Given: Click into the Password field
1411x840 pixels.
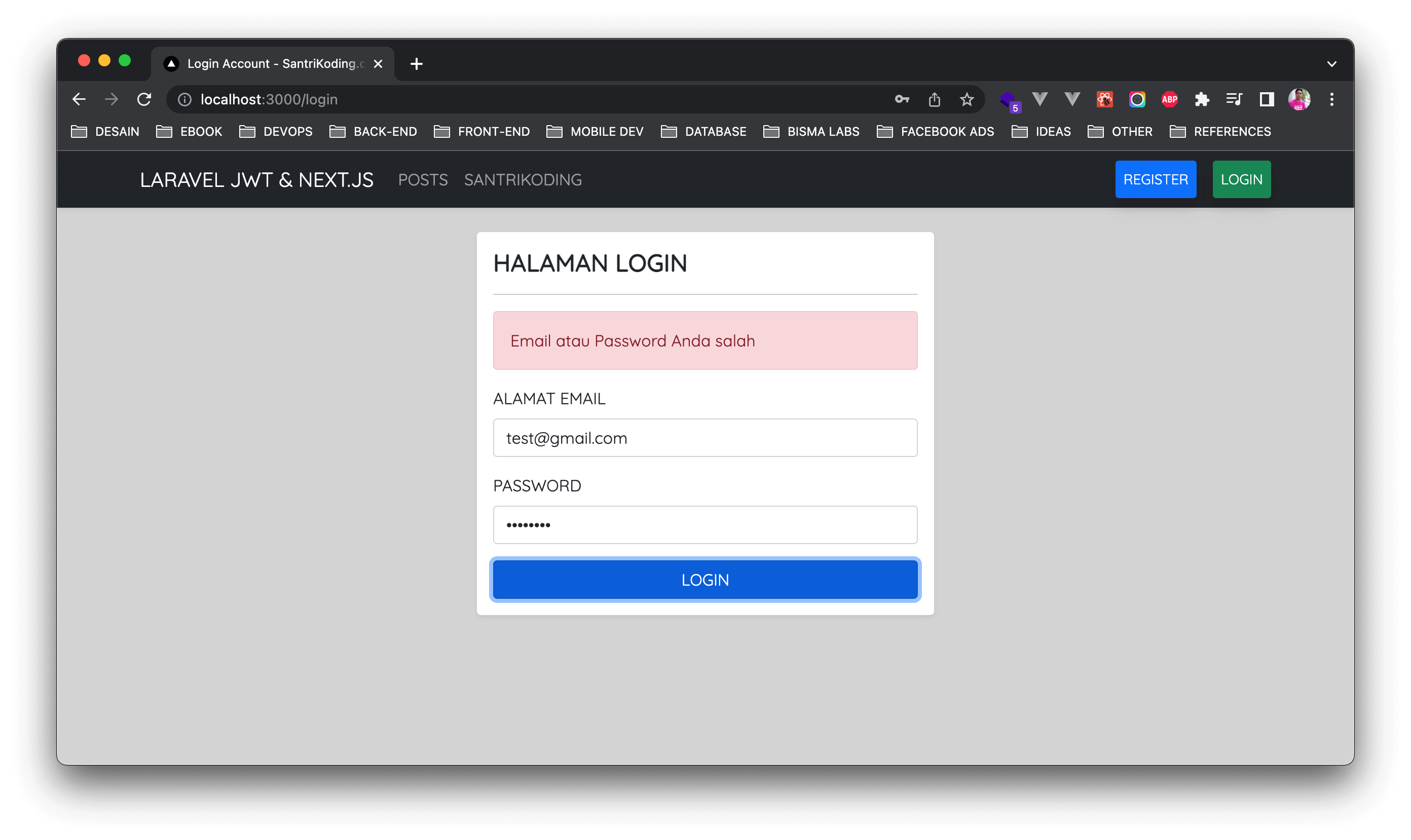Looking at the screenshot, I should pos(705,525).
